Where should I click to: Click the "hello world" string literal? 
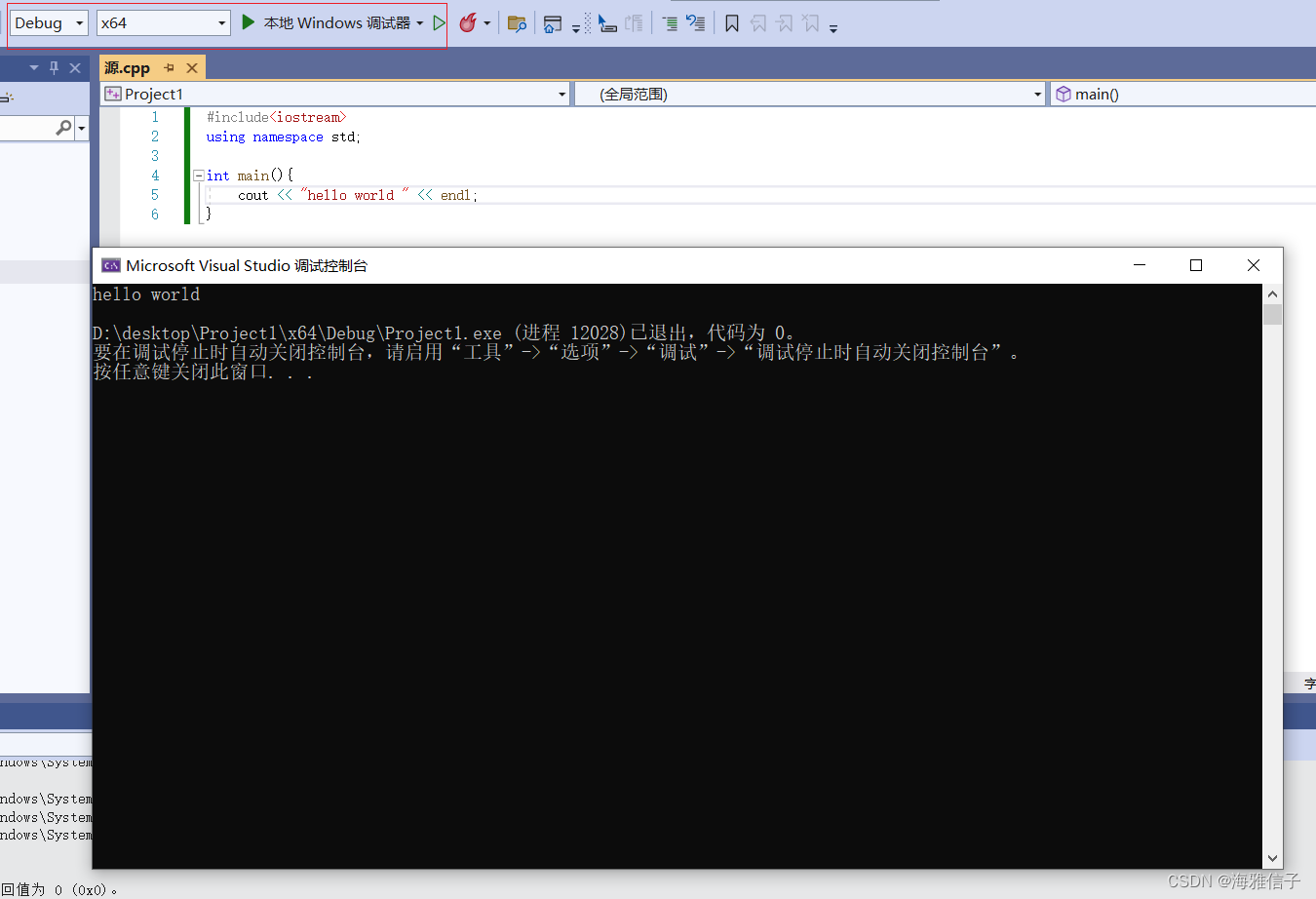point(355,195)
